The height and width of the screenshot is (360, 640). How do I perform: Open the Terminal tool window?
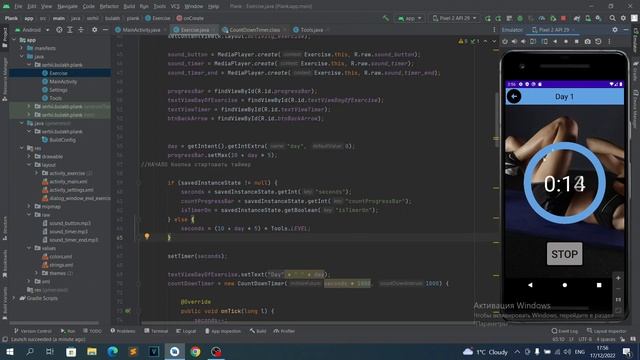[x=156, y=331]
